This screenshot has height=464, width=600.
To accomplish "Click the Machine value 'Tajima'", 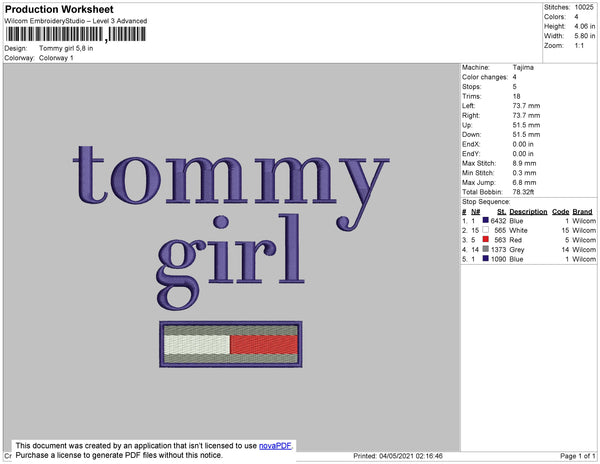I will [x=523, y=67].
